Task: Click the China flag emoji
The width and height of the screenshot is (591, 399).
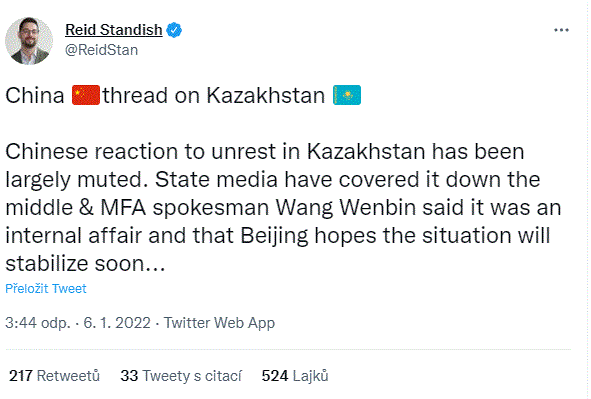Action: [86, 95]
